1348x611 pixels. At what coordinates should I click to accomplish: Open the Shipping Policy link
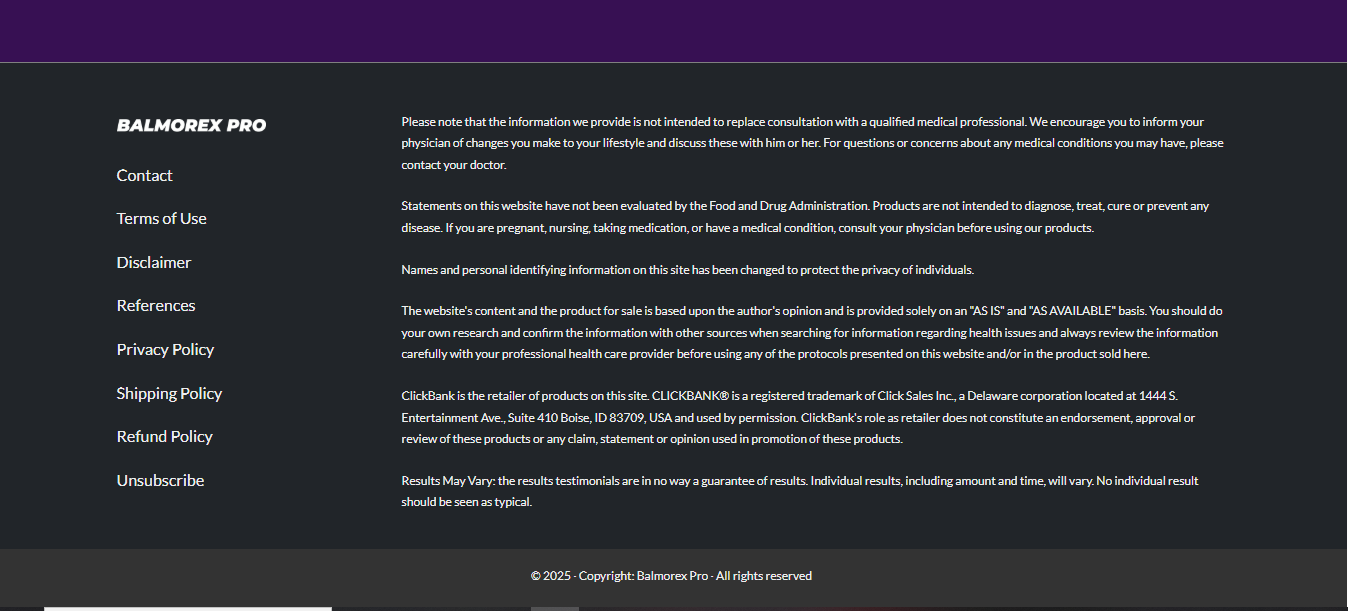click(x=169, y=393)
